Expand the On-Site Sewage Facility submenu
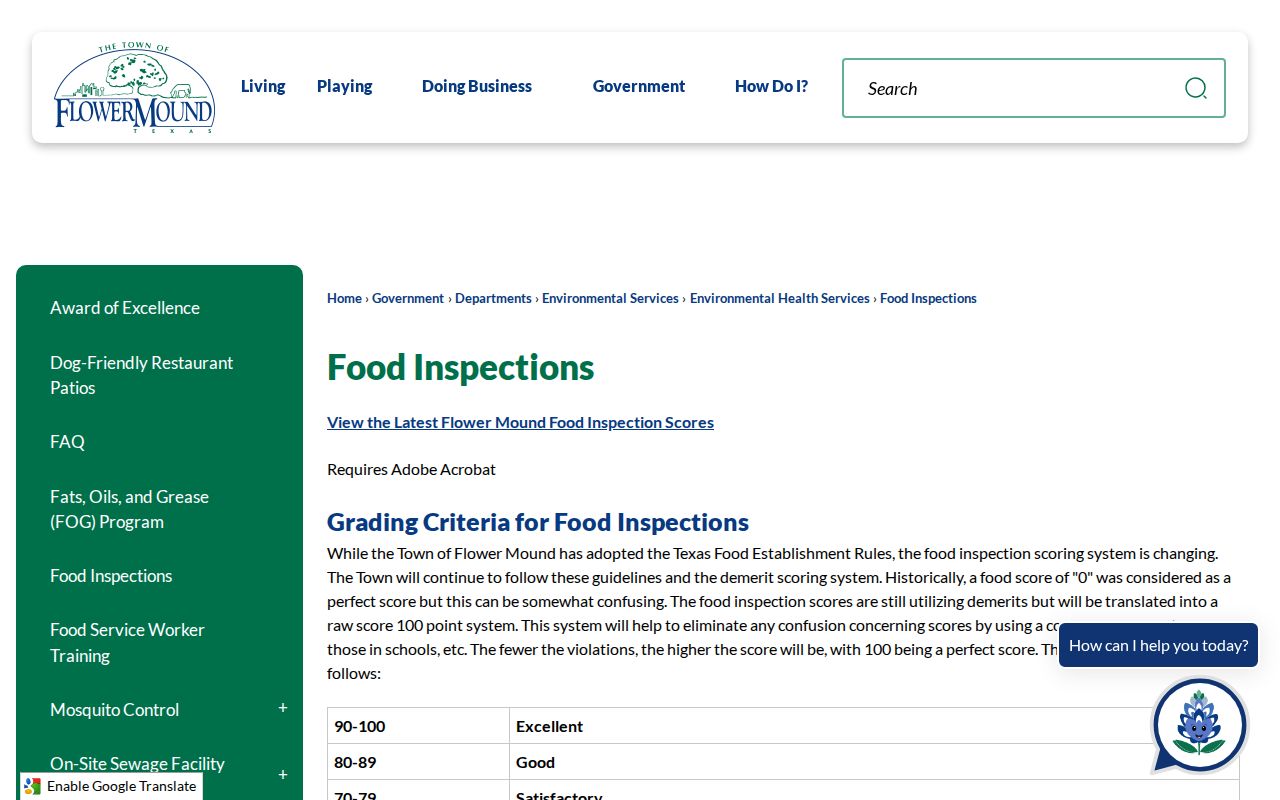The width and height of the screenshot is (1280, 800). point(283,774)
